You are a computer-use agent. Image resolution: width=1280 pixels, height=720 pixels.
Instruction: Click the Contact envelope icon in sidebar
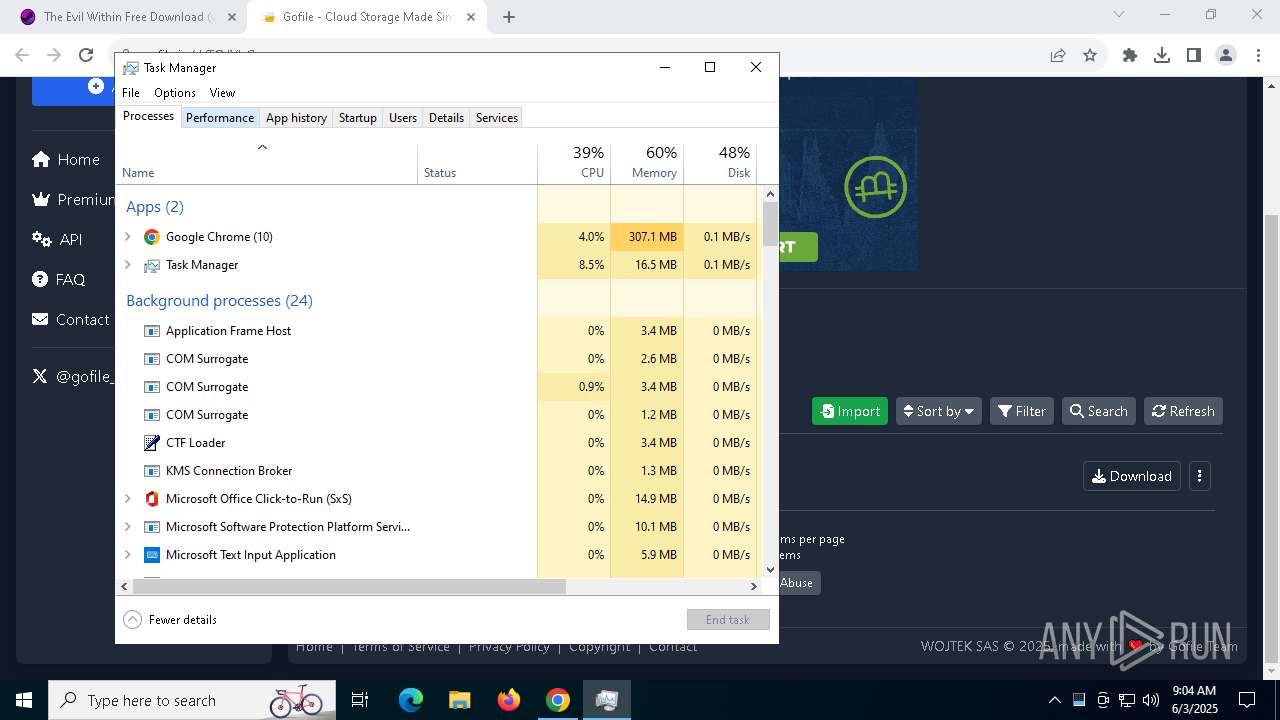pyautogui.click(x=40, y=319)
